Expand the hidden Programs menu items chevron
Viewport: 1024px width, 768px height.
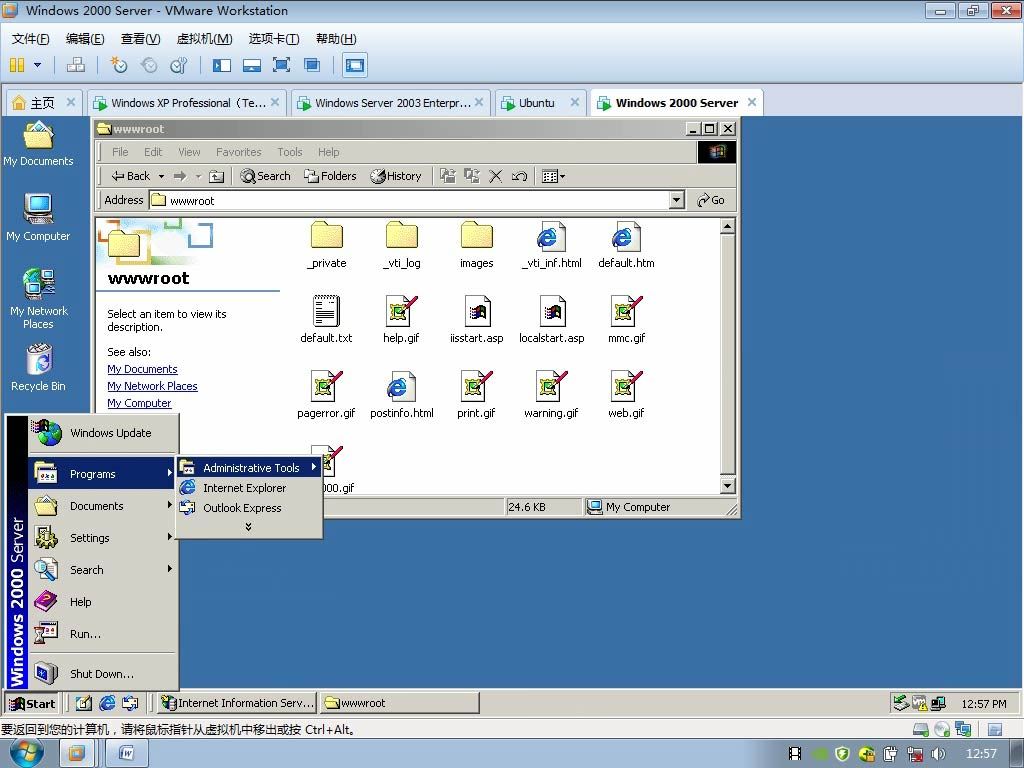click(x=248, y=527)
